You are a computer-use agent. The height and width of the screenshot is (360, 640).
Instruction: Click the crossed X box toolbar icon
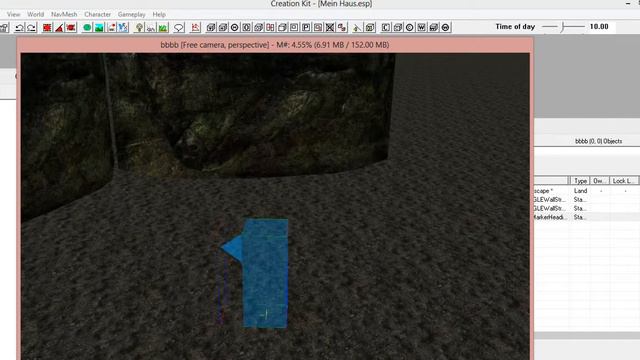[330, 28]
